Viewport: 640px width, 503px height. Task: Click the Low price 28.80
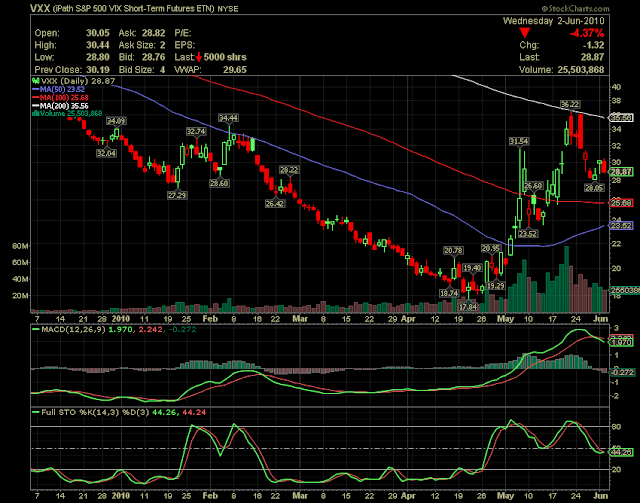98,57
